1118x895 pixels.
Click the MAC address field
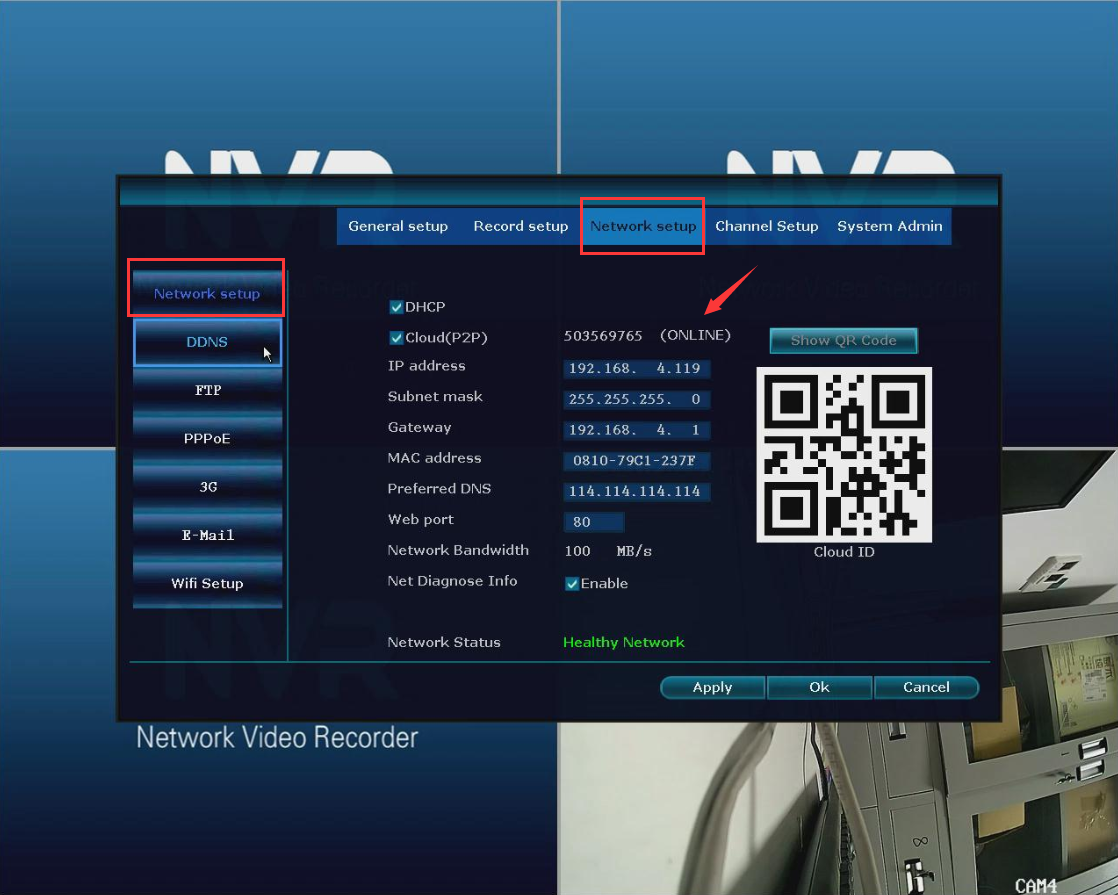(637, 461)
